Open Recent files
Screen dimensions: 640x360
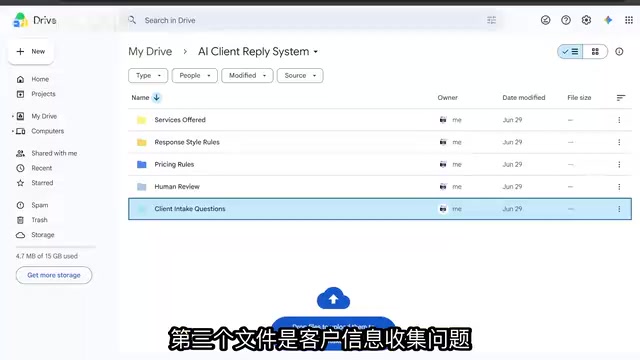tap(42, 168)
